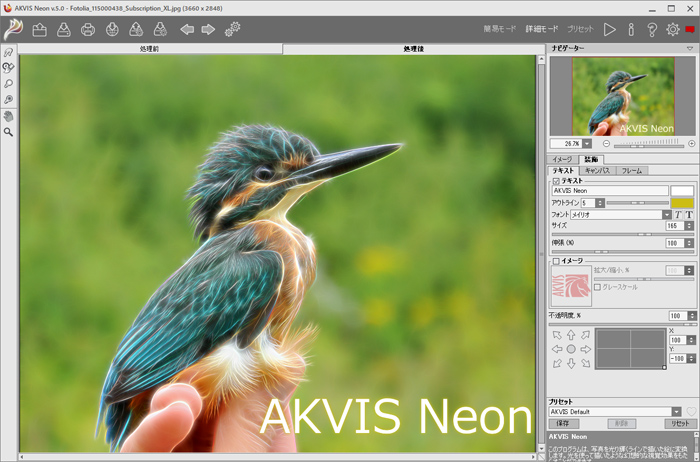Click the サイズ slider track
This screenshot has width=700, height=462.
point(622,234)
